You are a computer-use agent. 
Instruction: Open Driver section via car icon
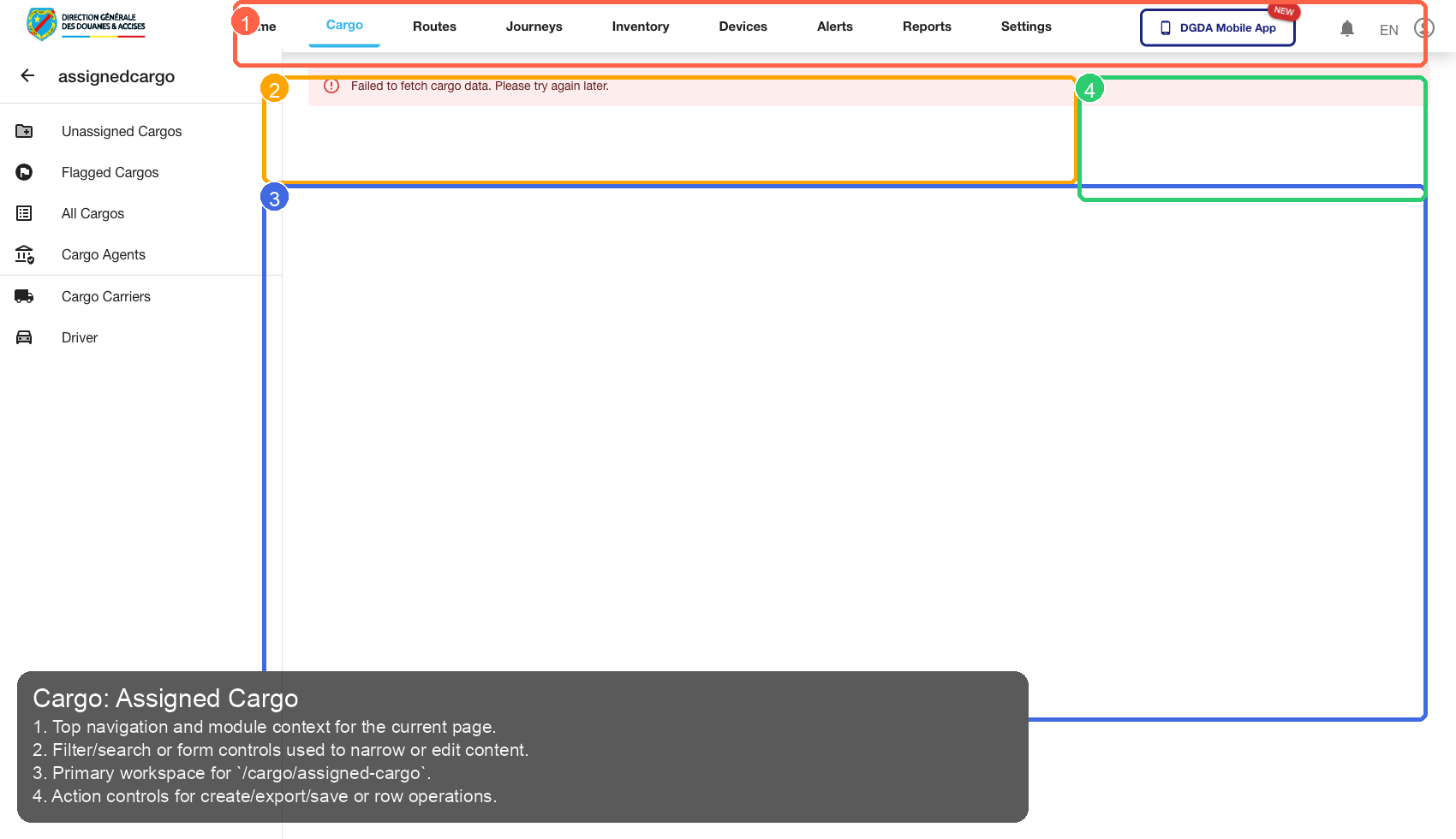click(x=24, y=336)
